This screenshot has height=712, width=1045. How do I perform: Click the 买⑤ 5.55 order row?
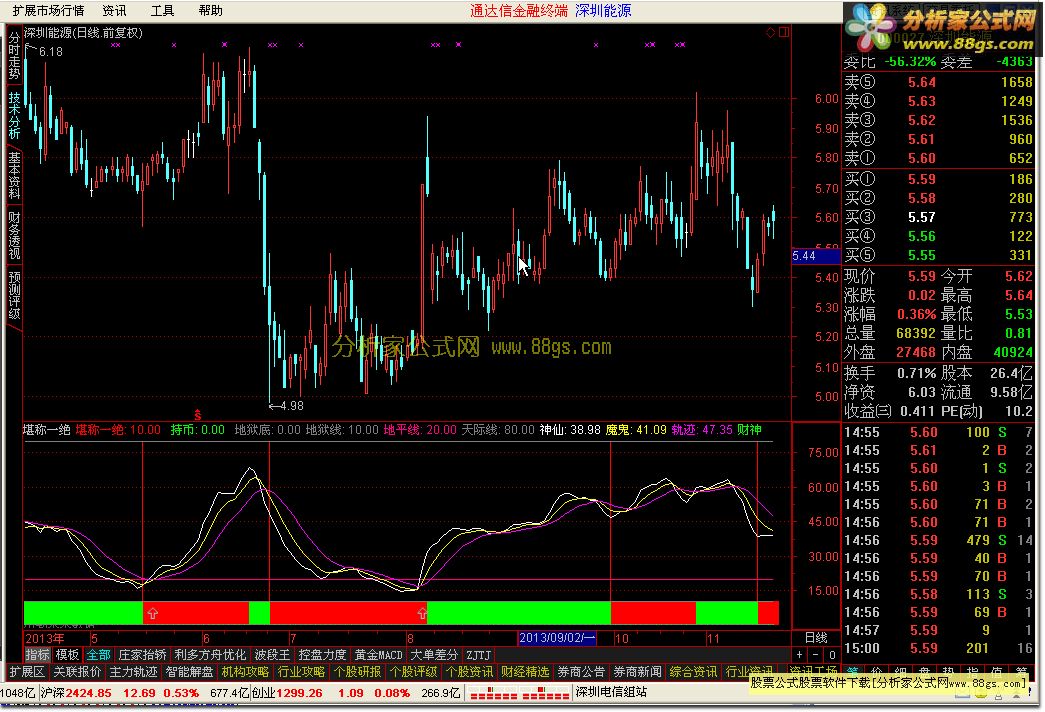(x=938, y=255)
